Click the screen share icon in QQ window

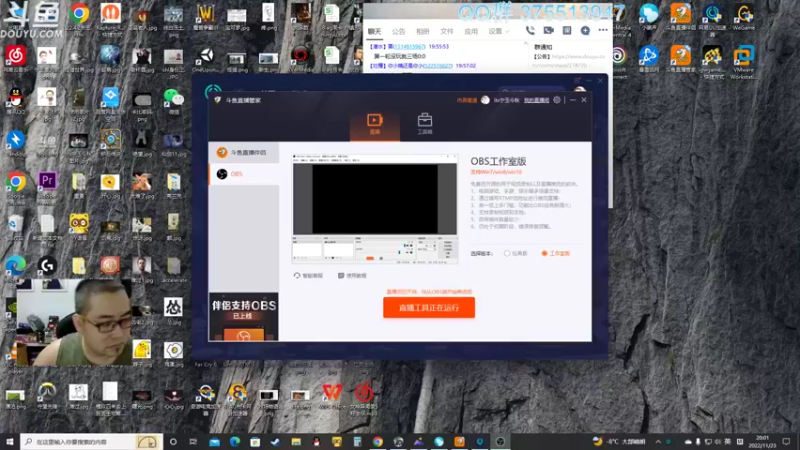(567, 31)
